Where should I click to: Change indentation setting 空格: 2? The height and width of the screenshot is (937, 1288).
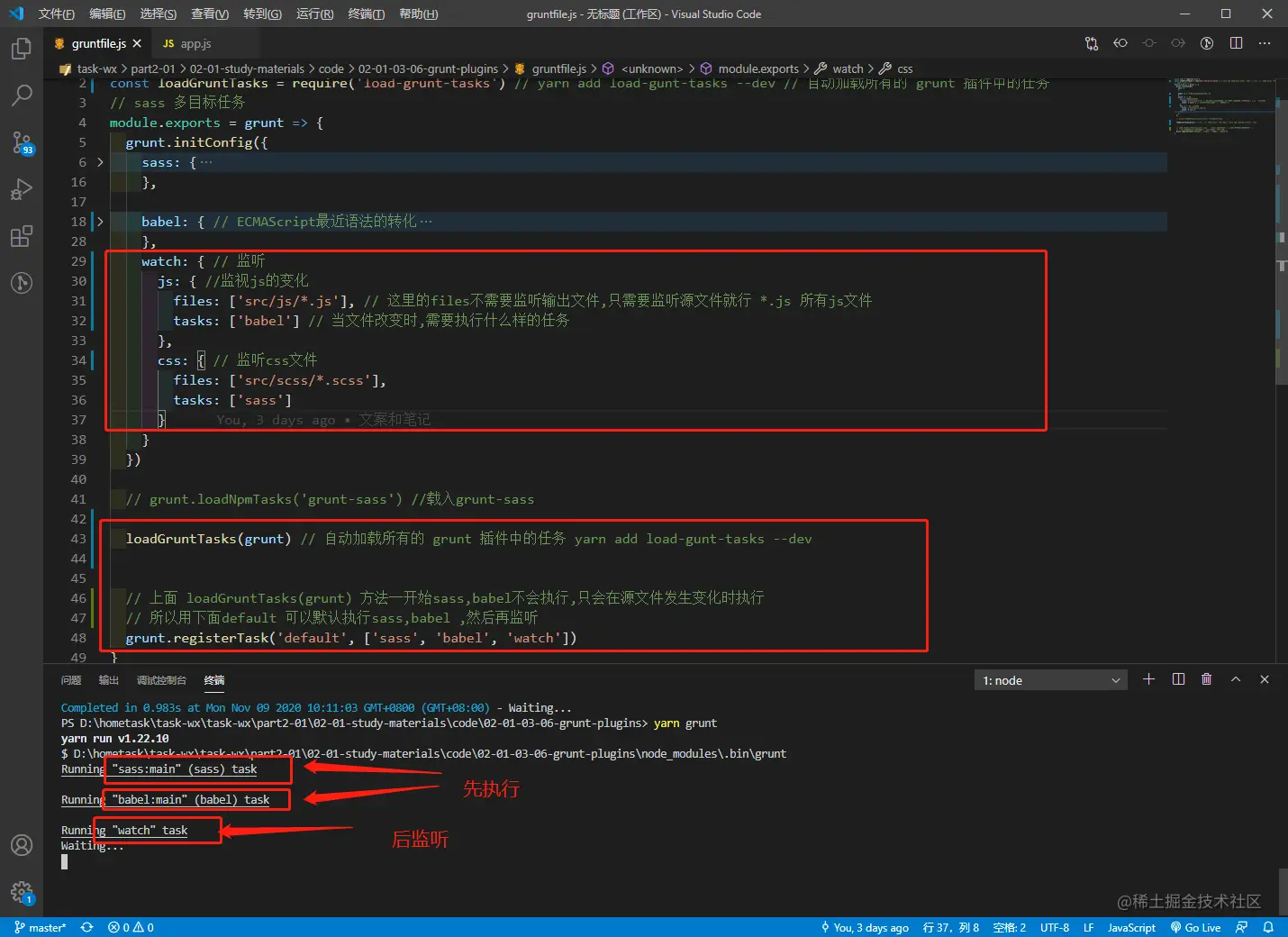[1010, 927]
